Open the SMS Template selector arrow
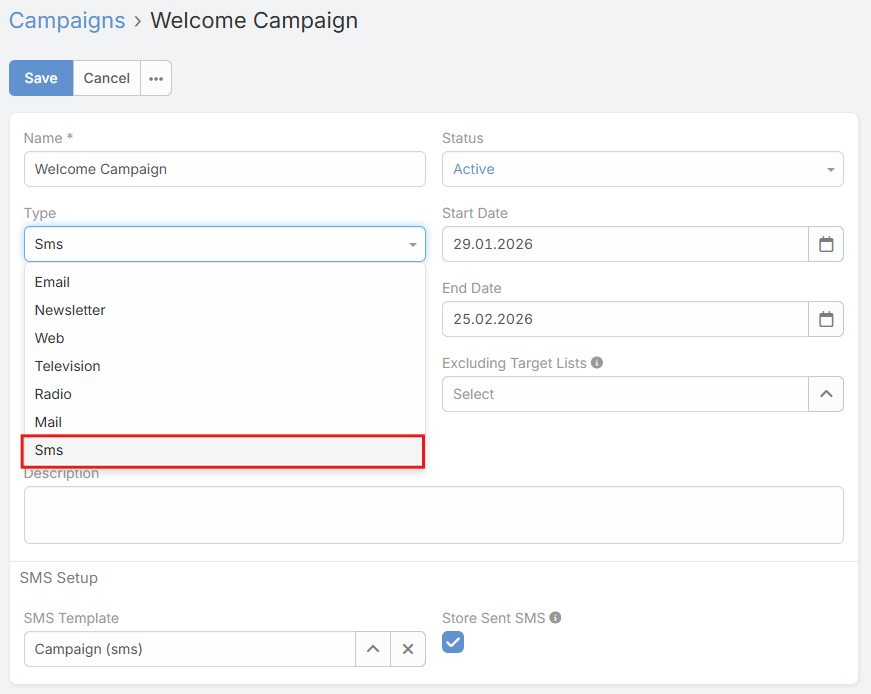The image size is (871, 694). [372, 649]
